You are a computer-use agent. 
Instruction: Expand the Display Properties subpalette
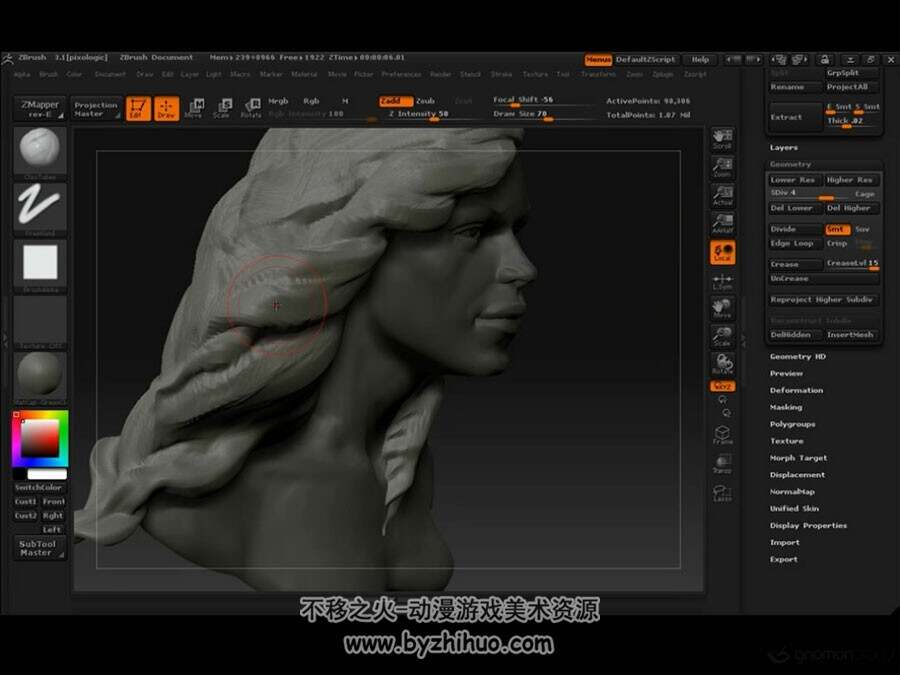point(809,526)
